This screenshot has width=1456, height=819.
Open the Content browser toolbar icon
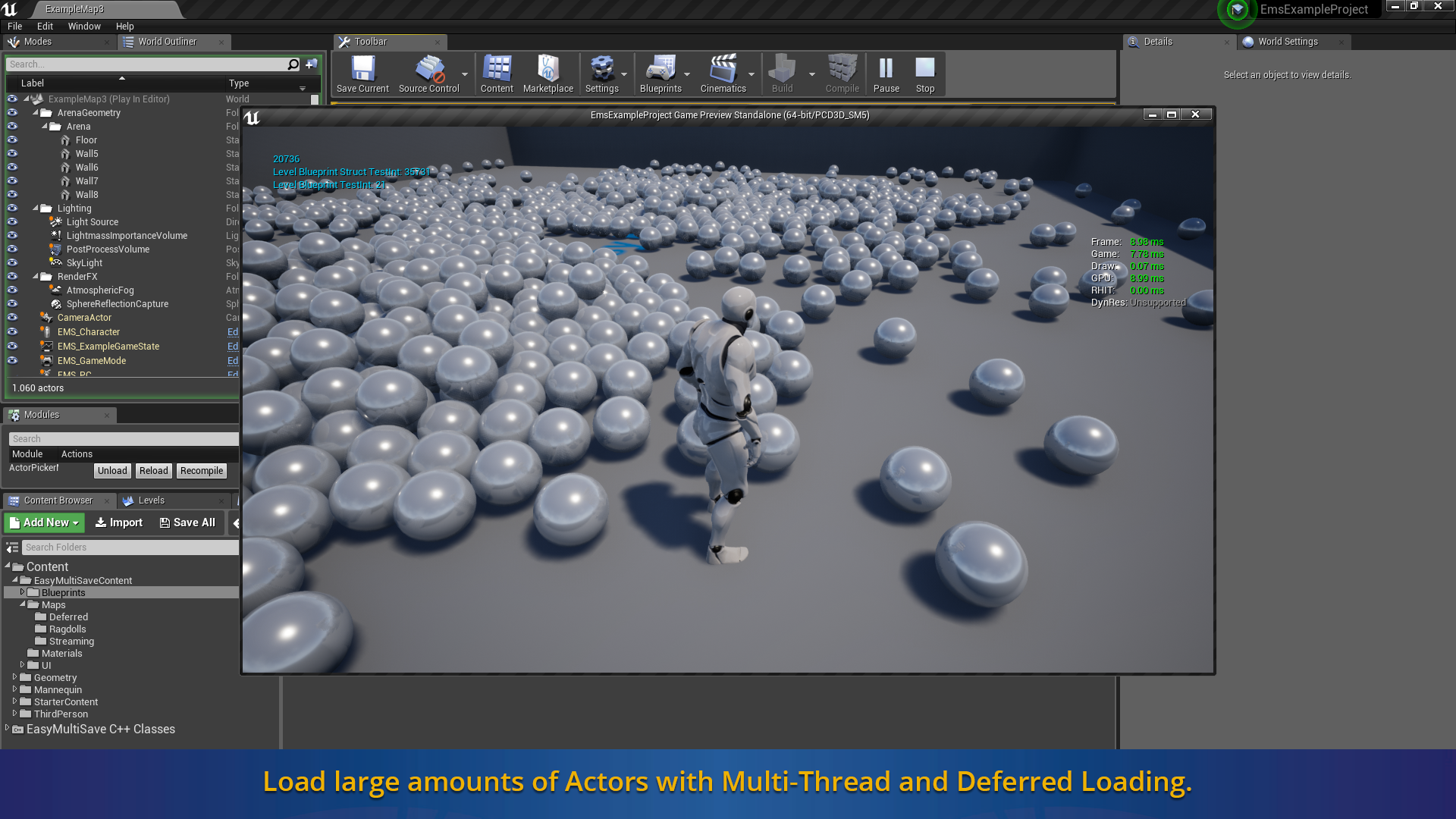point(497,74)
